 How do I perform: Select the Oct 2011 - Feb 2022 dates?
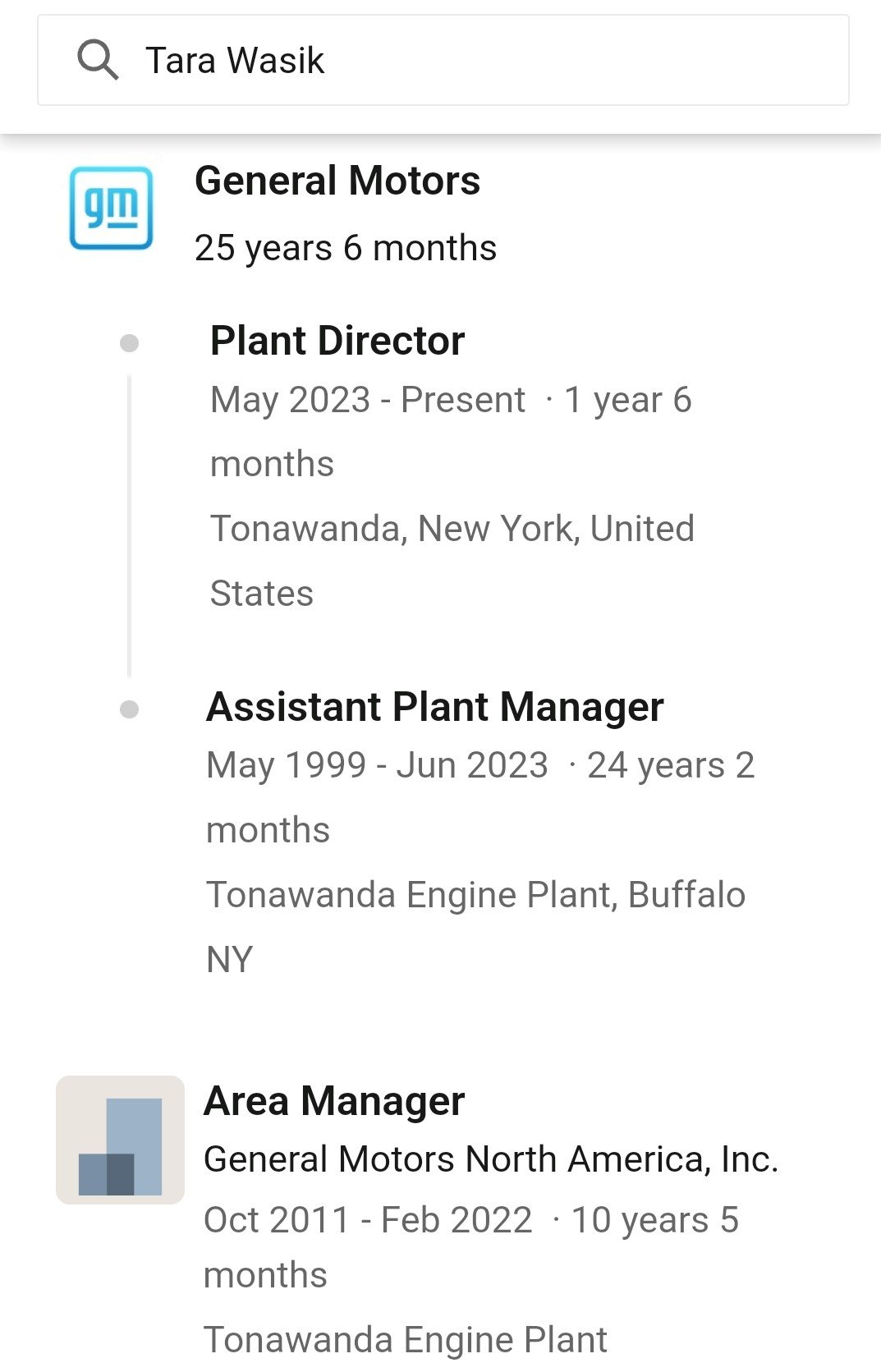click(368, 1220)
